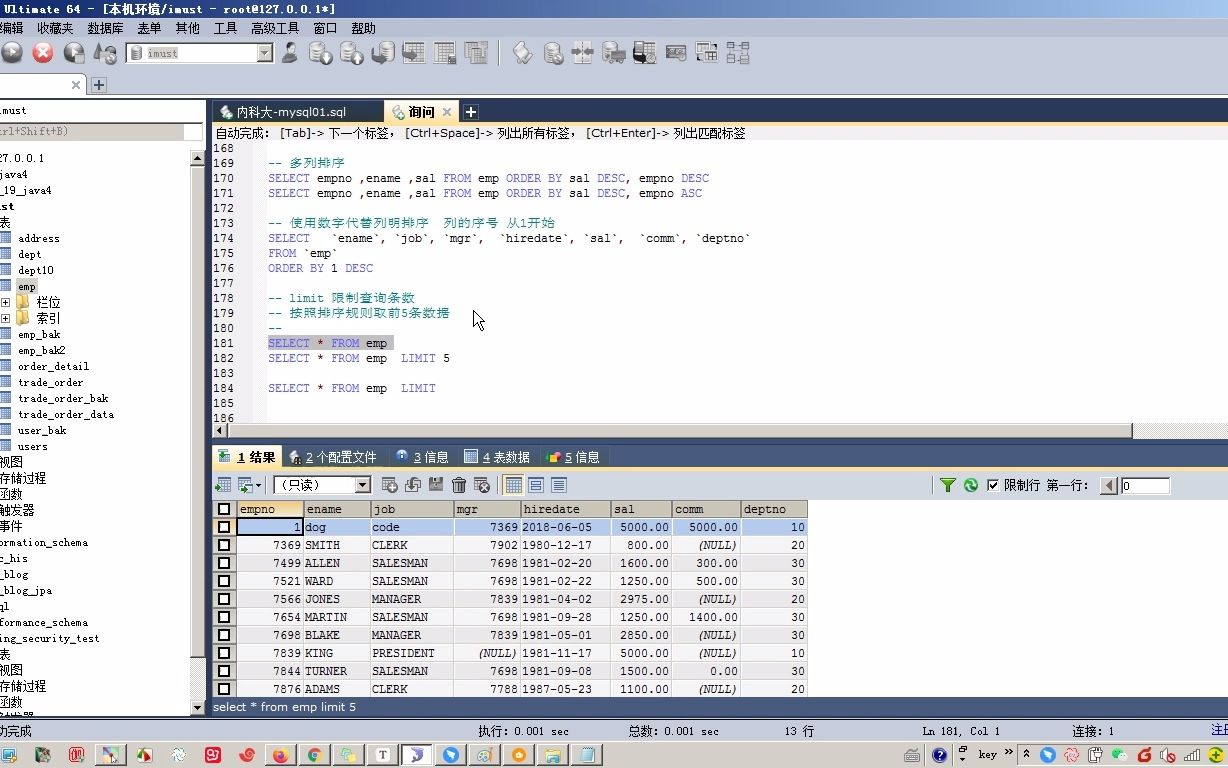1228x768 pixels.
Task: Check the row checkbox beside KING
Action: (224, 653)
